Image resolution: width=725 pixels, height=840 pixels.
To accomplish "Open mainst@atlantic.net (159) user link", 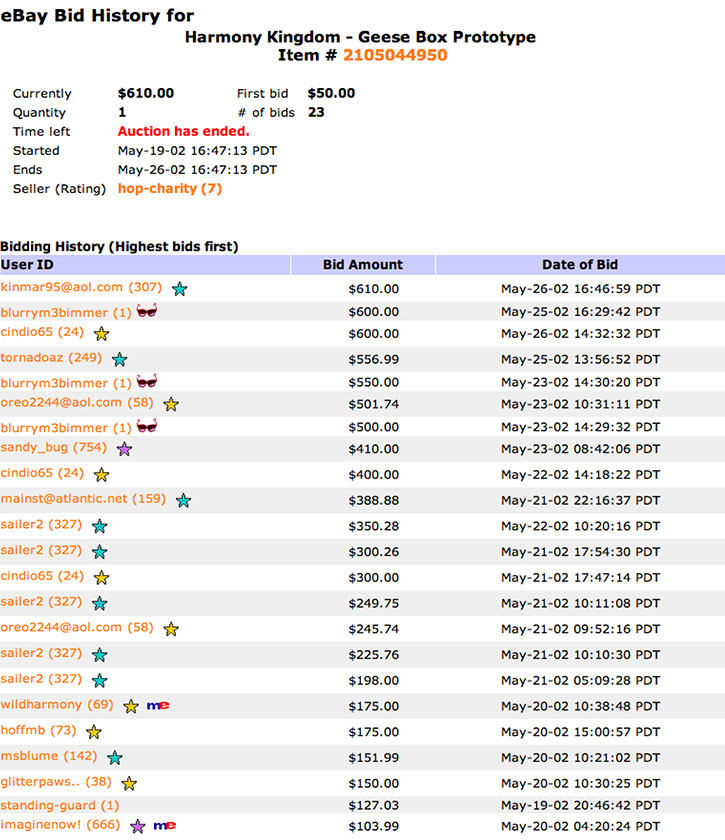I will pos(83,499).
